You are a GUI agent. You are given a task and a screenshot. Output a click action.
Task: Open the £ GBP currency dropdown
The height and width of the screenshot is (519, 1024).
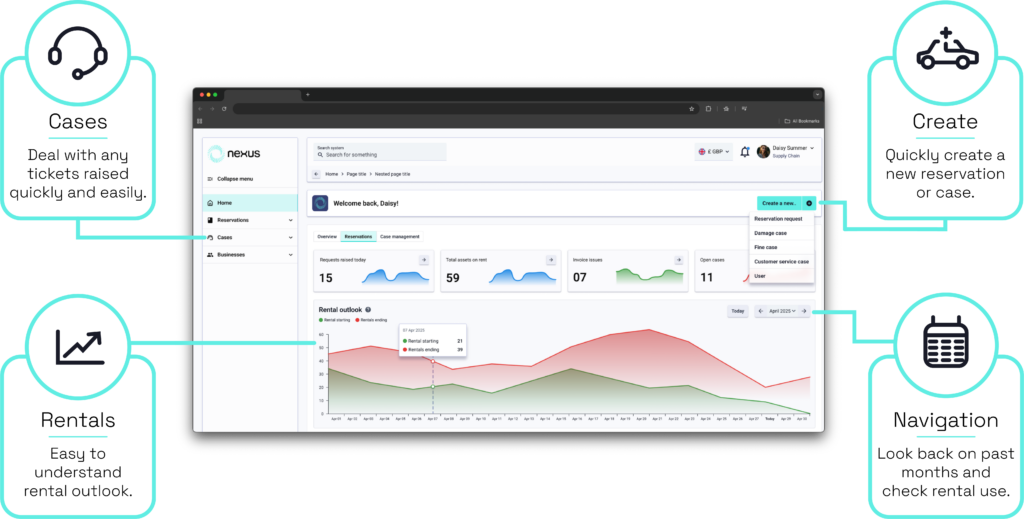(714, 152)
